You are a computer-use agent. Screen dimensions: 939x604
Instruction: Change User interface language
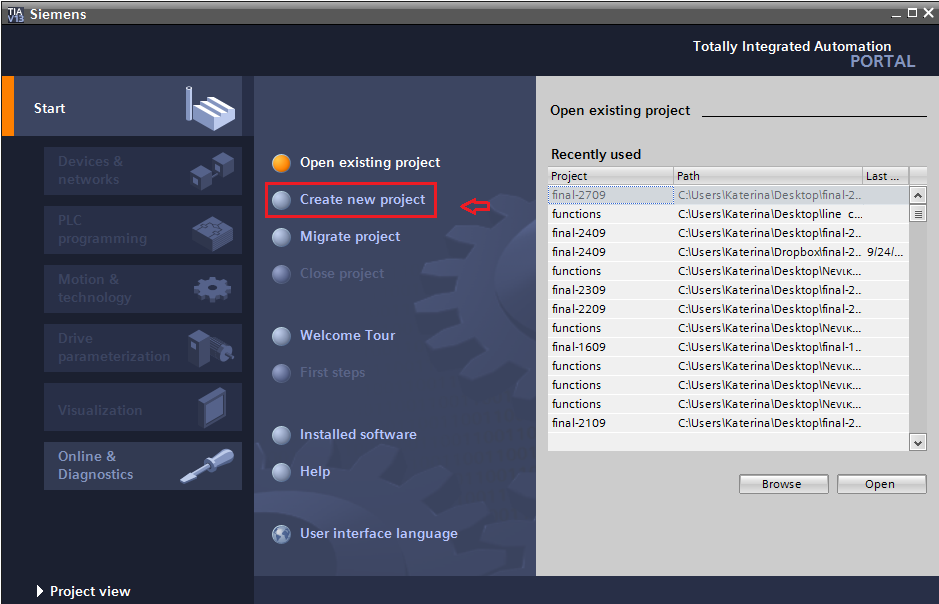378,533
